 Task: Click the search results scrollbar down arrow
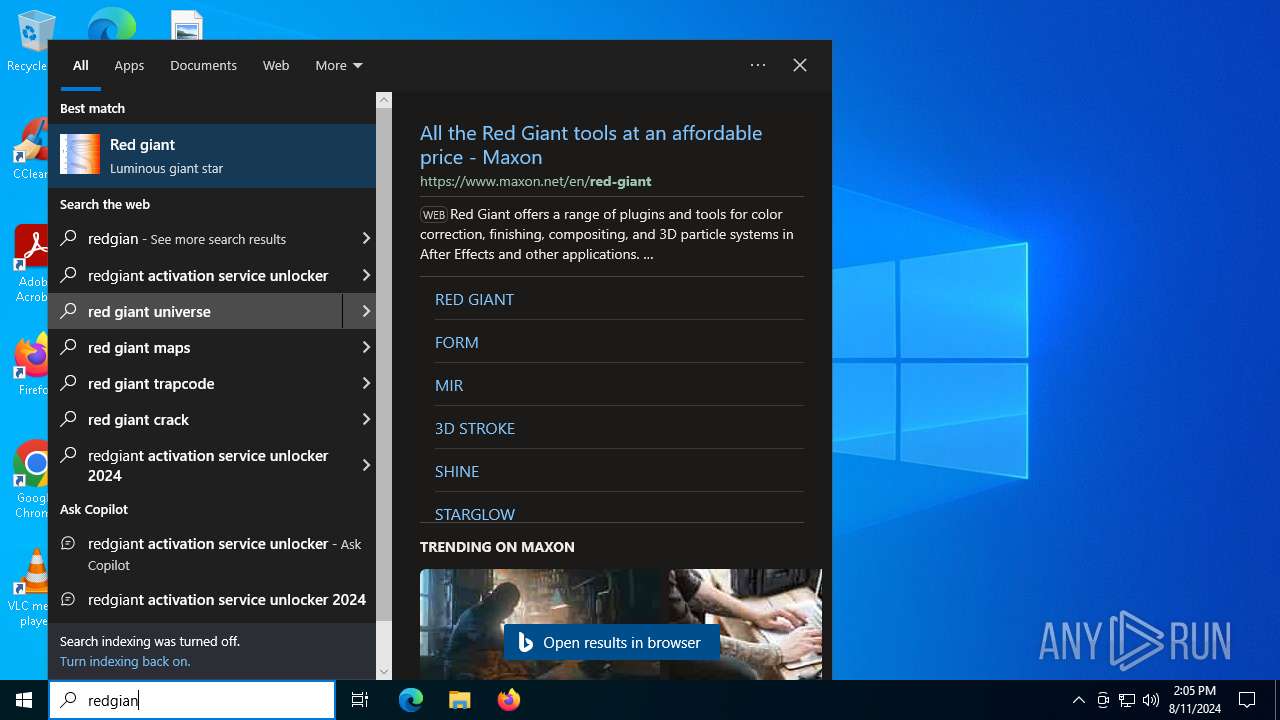[x=384, y=671]
